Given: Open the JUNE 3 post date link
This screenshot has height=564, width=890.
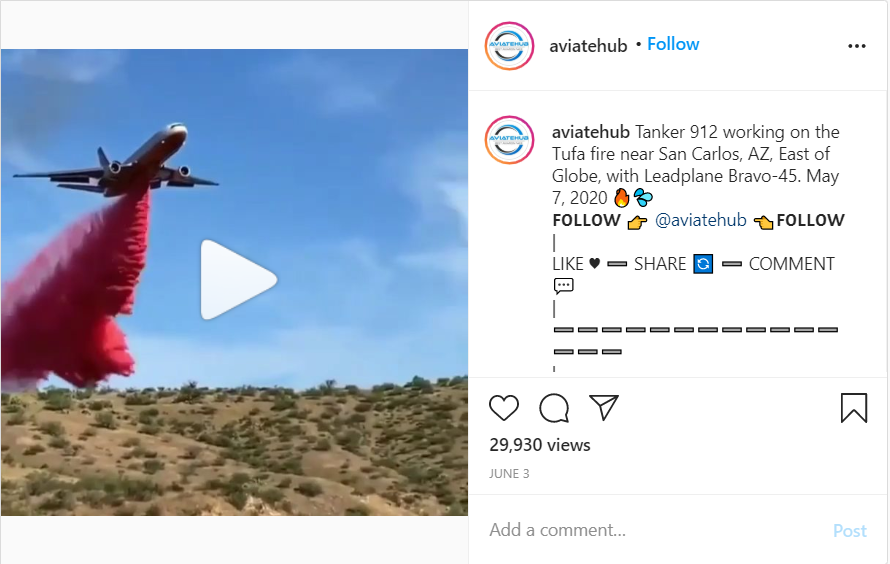Looking at the screenshot, I should click(509, 474).
